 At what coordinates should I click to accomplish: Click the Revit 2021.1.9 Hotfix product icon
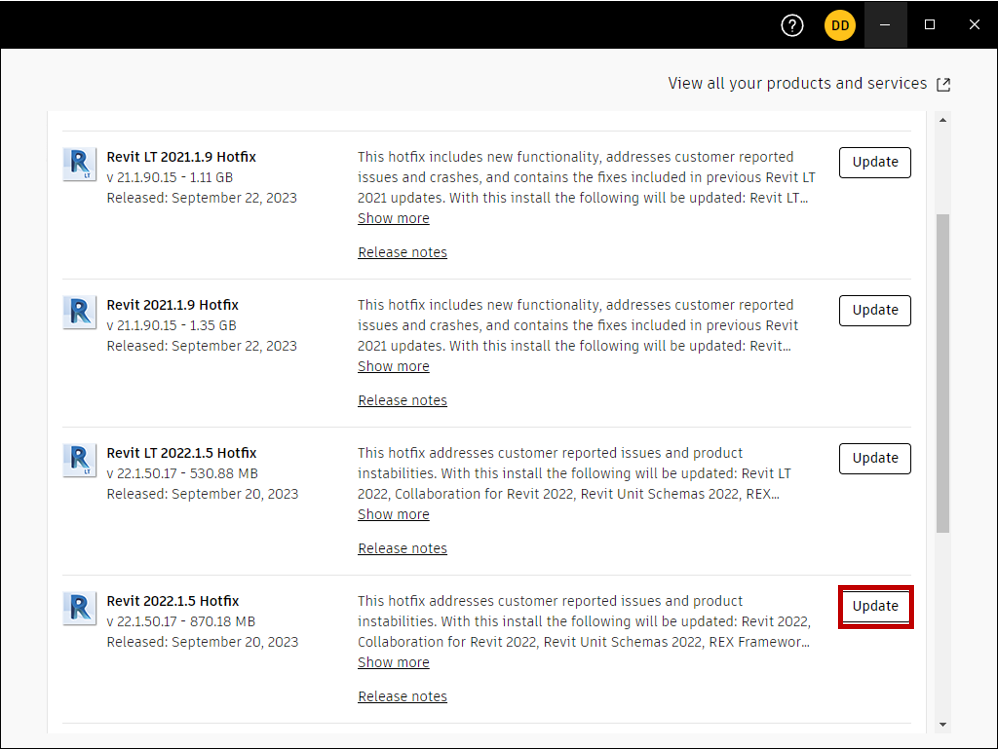coord(80,312)
